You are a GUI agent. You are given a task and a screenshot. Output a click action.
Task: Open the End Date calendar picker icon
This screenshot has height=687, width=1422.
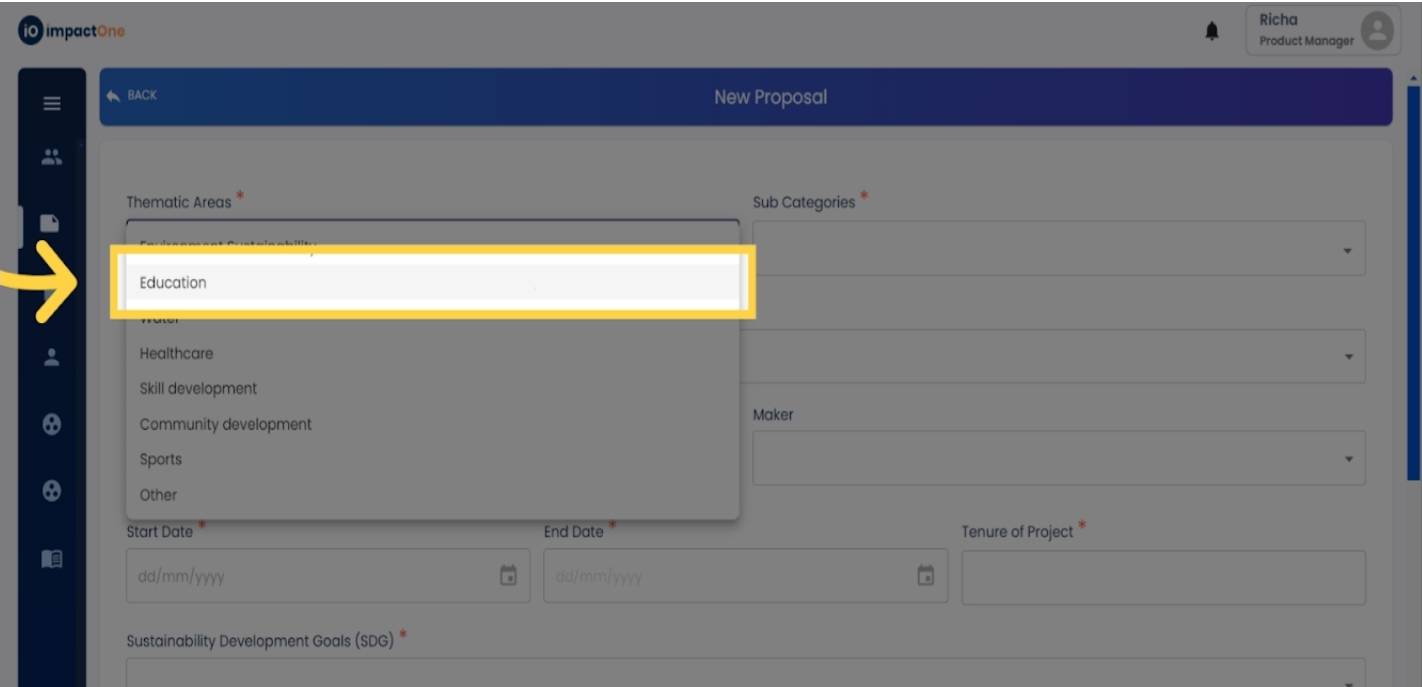point(926,576)
